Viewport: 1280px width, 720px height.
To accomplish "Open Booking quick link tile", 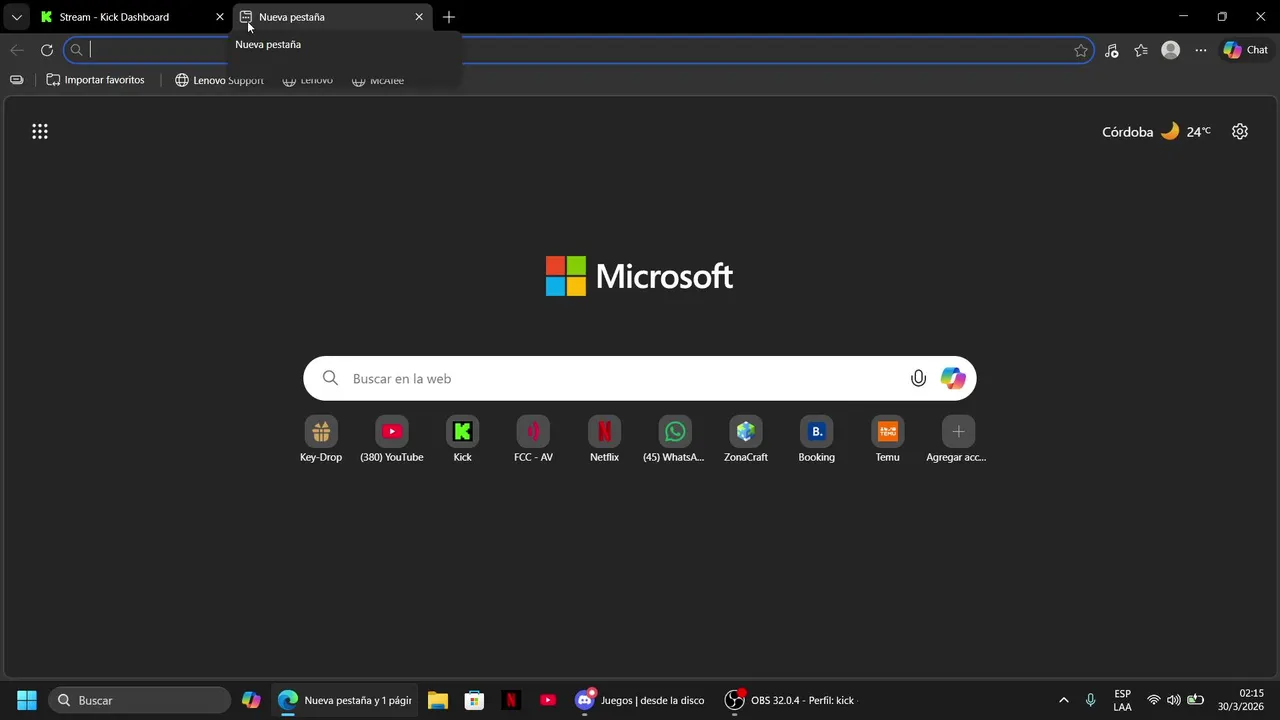I will click(x=817, y=440).
